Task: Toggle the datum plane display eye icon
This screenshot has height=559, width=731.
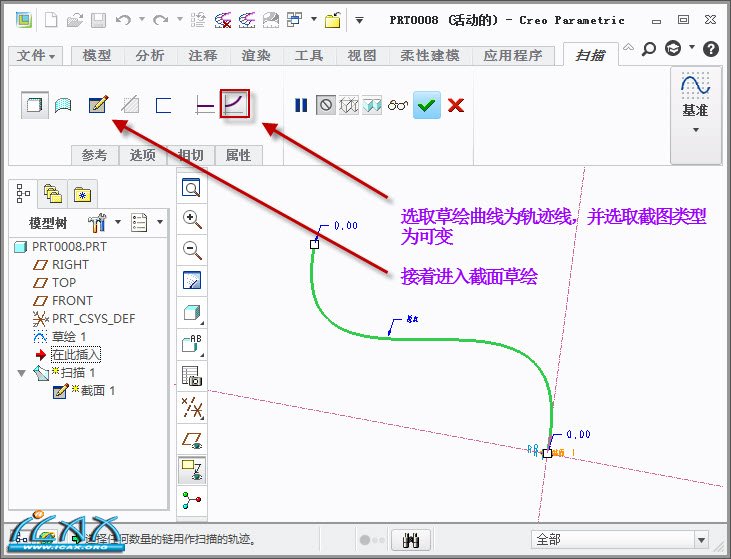Action: tap(192, 440)
